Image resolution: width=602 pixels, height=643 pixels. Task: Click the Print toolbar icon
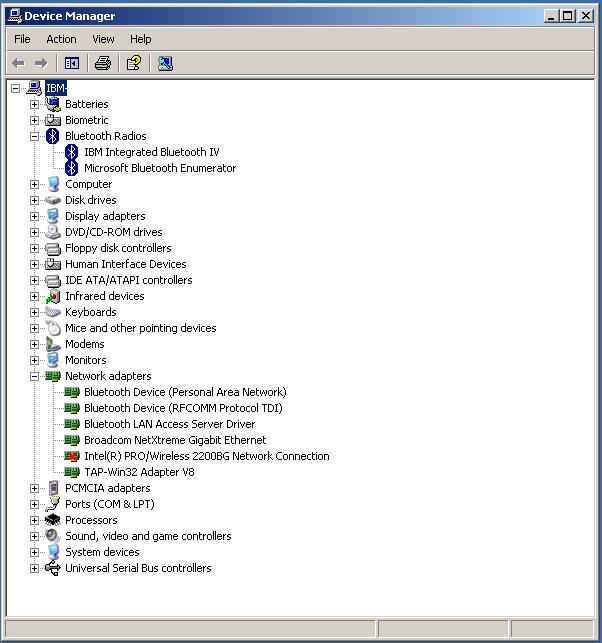click(103, 63)
